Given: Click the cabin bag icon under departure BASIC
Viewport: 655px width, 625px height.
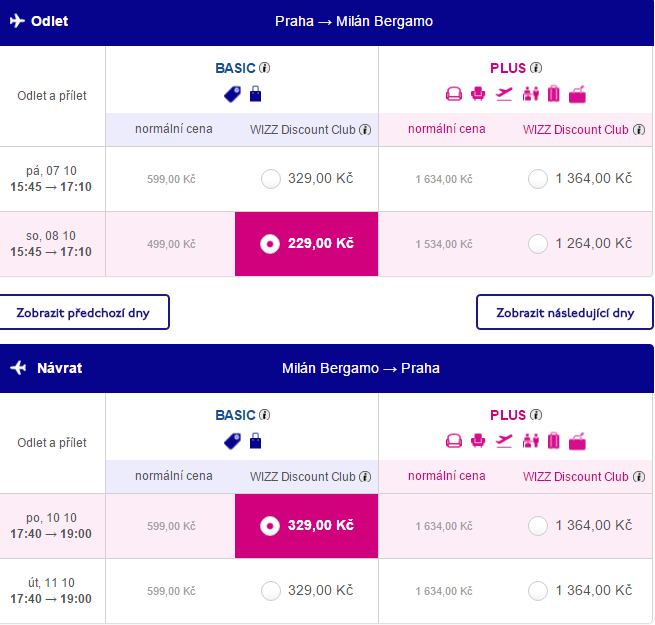Looking at the screenshot, I should [x=255, y=94].
